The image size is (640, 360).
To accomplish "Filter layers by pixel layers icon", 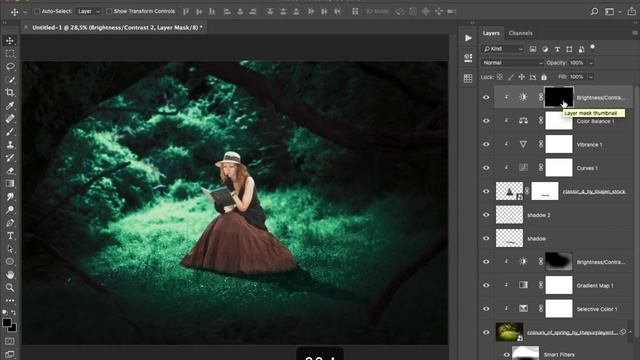I will (x=533, y=49).
